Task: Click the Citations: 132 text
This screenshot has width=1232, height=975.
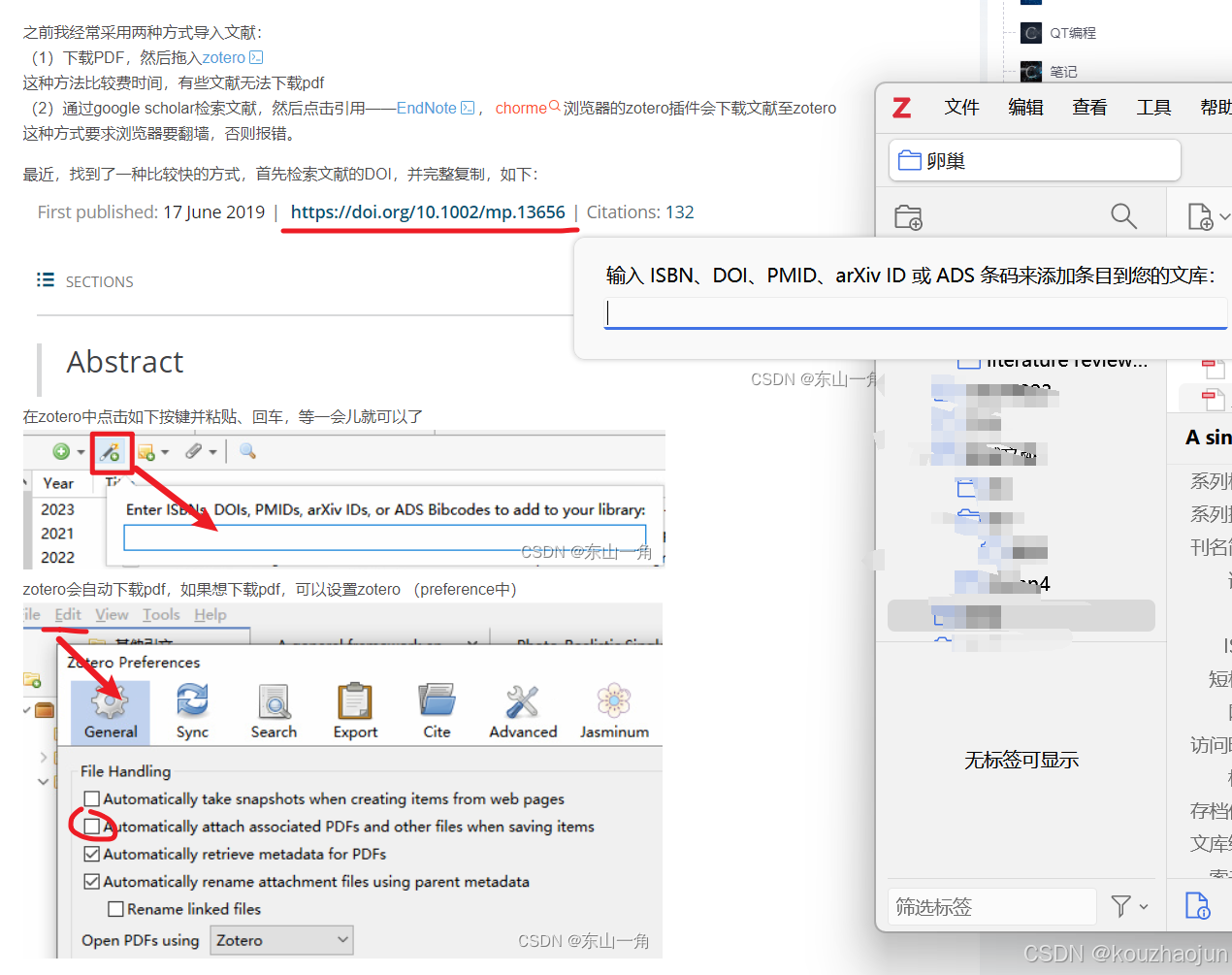Action: click(x=640, y=211)
